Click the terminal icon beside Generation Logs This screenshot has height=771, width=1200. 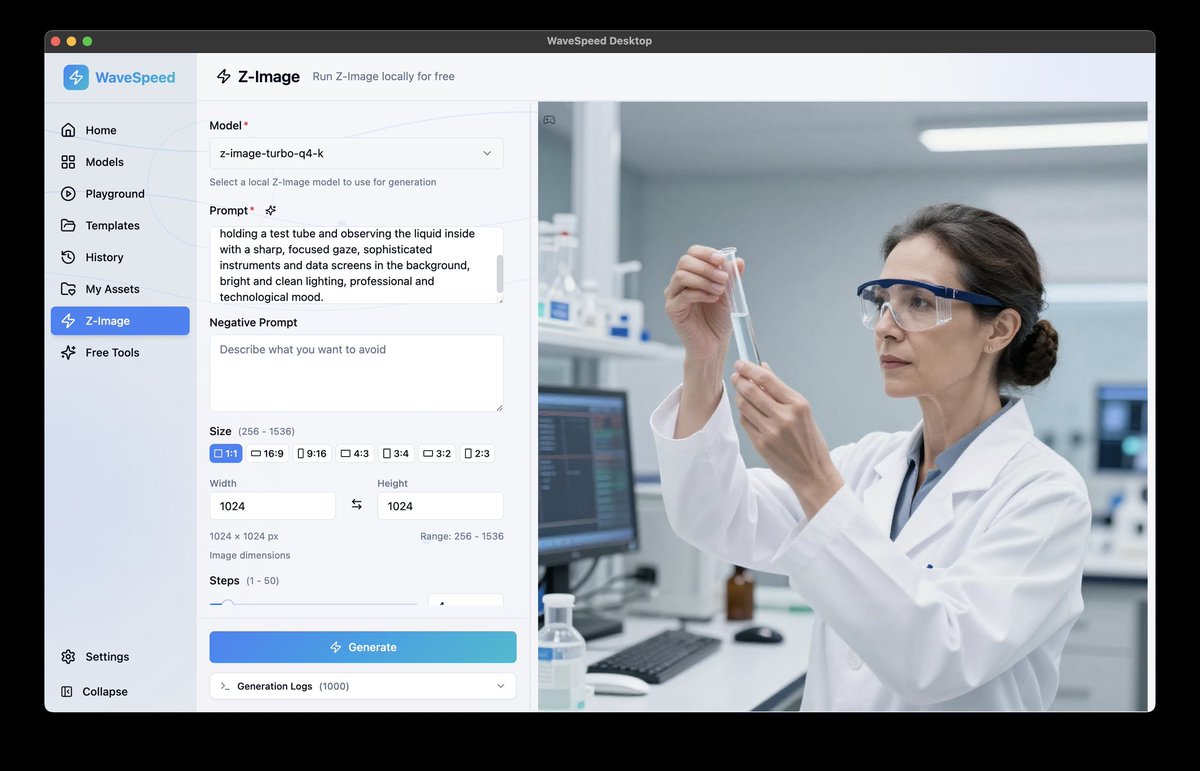point(225,686)
